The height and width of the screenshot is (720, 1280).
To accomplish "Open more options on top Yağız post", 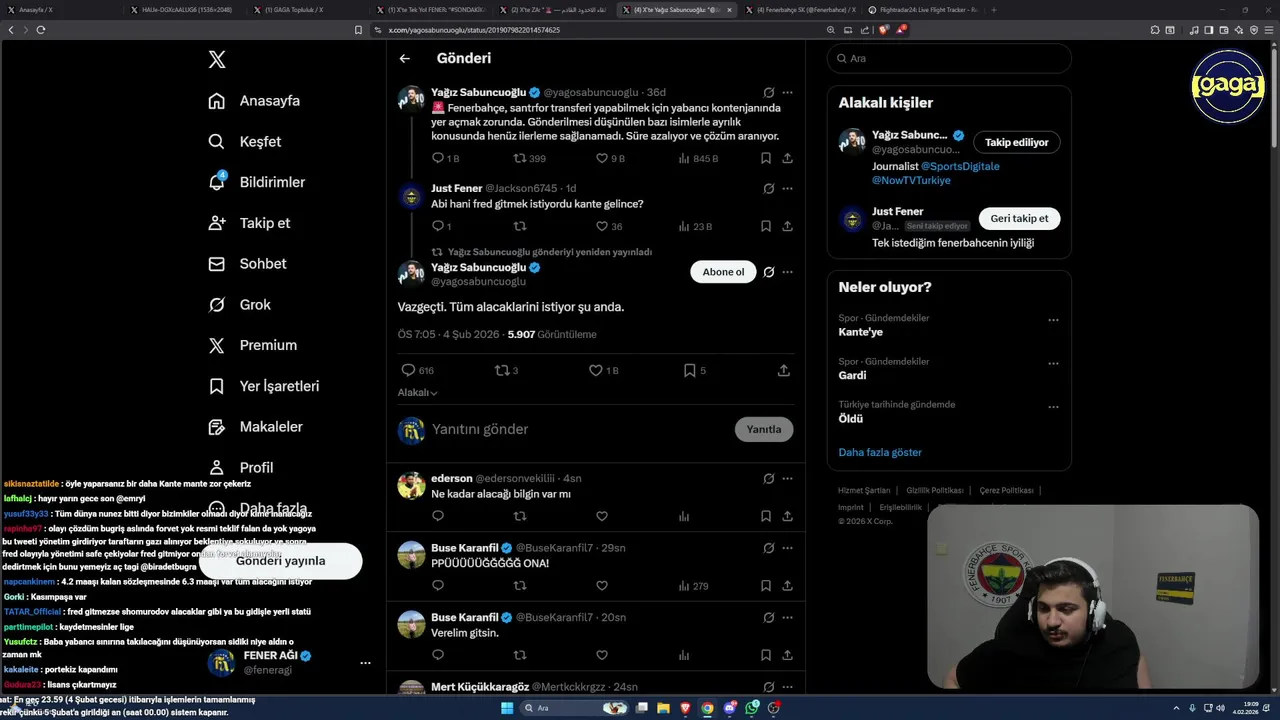I will (x=787, y=92).
